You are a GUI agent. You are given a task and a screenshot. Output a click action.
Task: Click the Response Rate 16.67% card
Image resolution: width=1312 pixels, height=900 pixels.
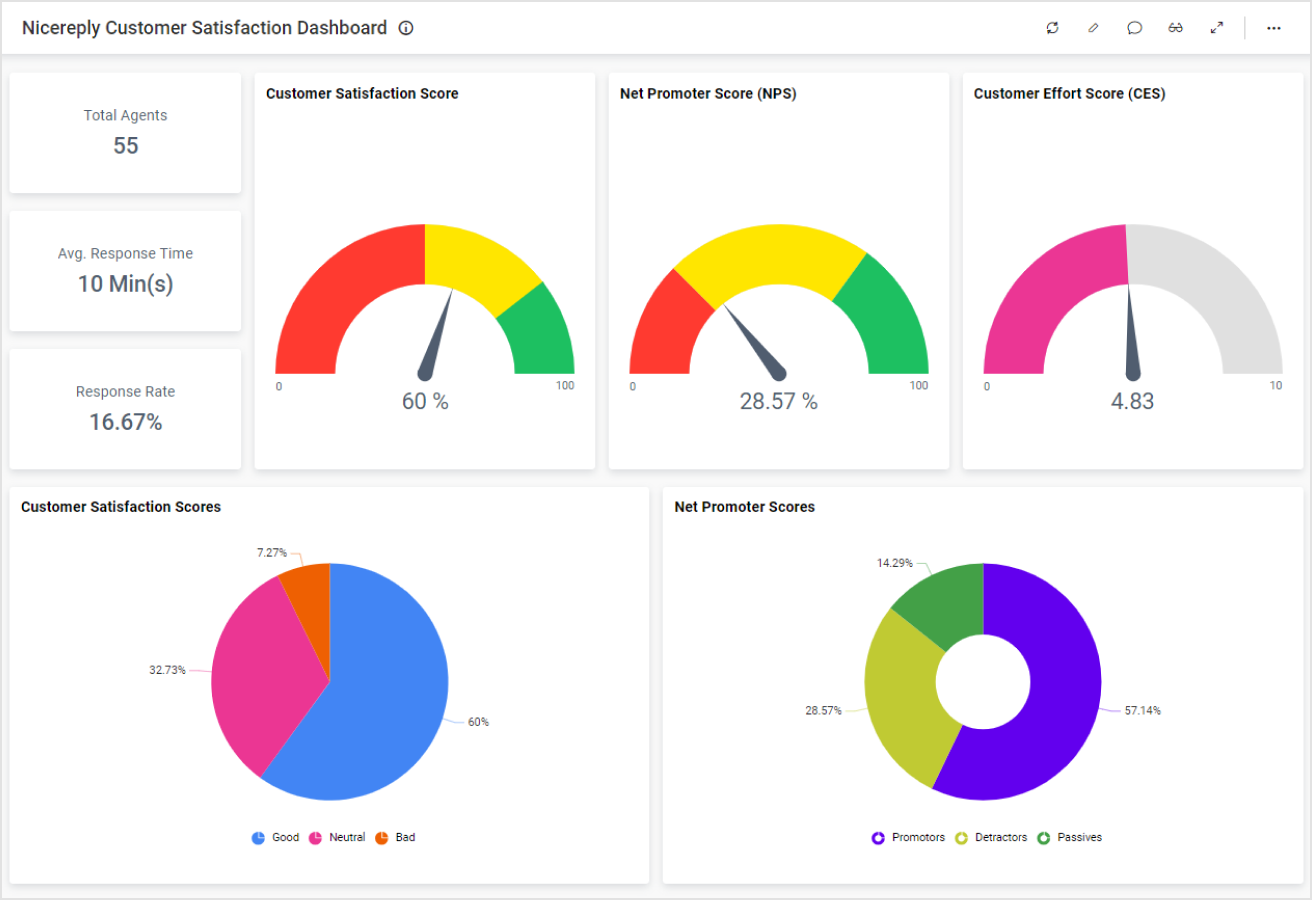point(125,408)
